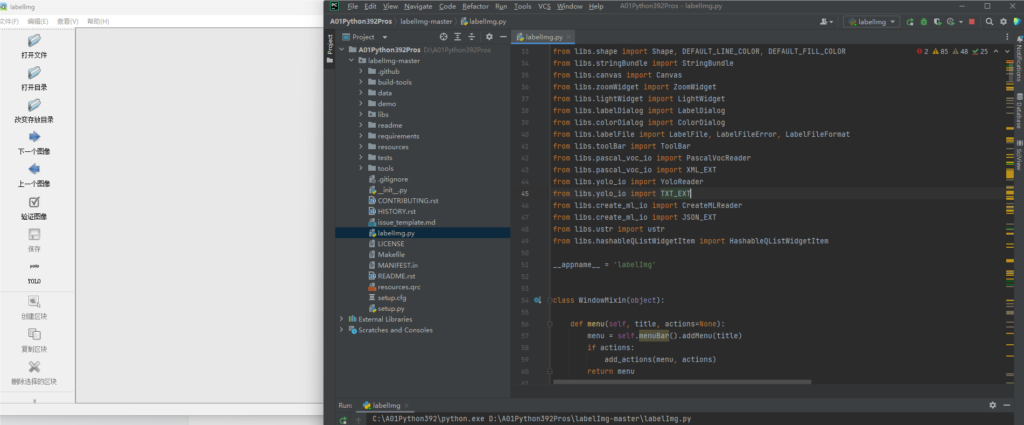Click error count indicator showing 2
The image size is (1024, 425).
point(922,51)
